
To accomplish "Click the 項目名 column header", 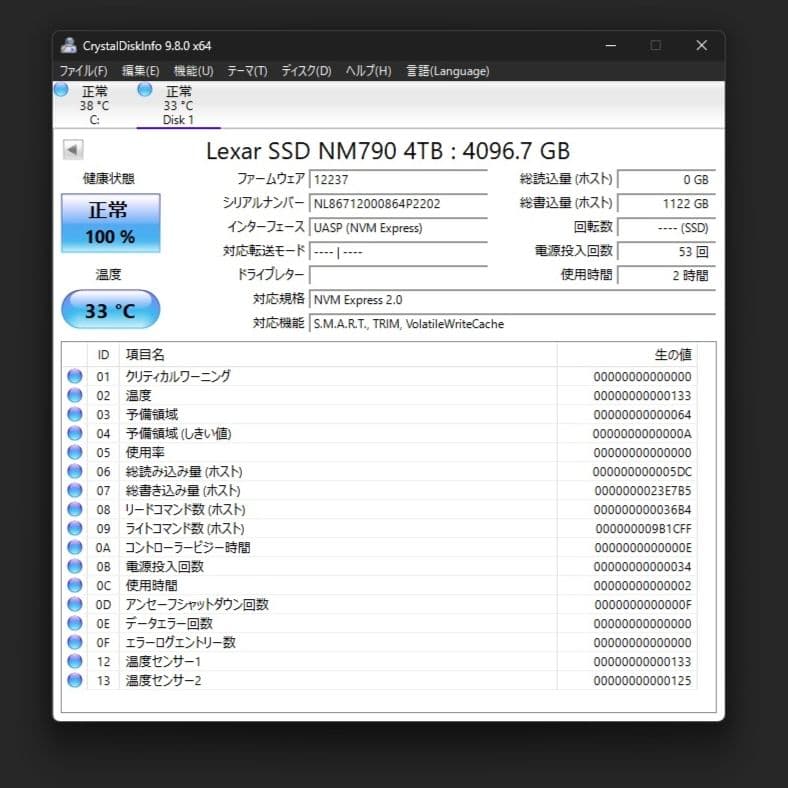I will click(x=338, y=355).
